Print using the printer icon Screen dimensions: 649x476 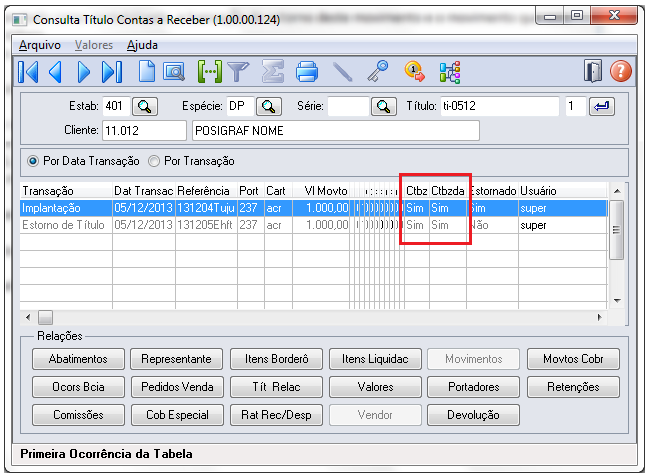tap(307, 72)
